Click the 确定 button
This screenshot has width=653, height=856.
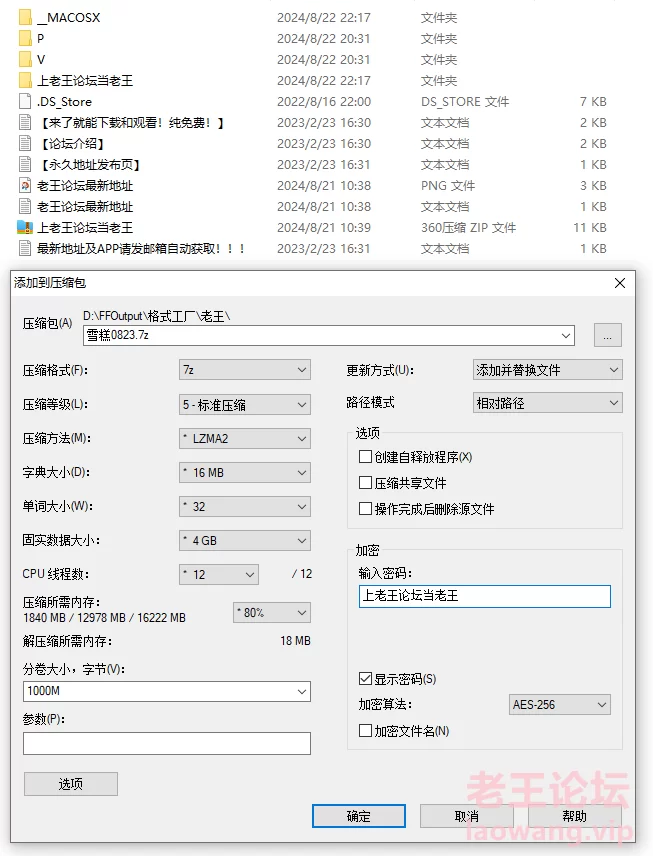(x=359, y=816)
